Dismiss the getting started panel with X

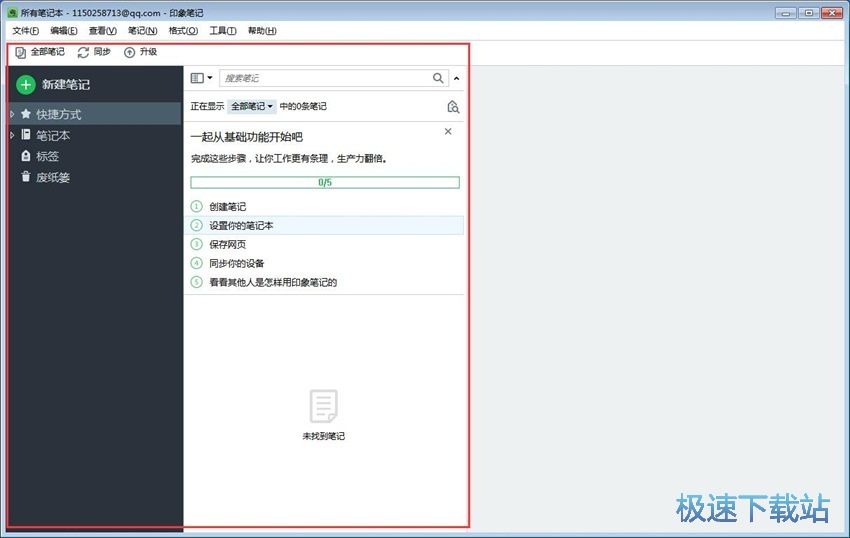click(448, 131)
